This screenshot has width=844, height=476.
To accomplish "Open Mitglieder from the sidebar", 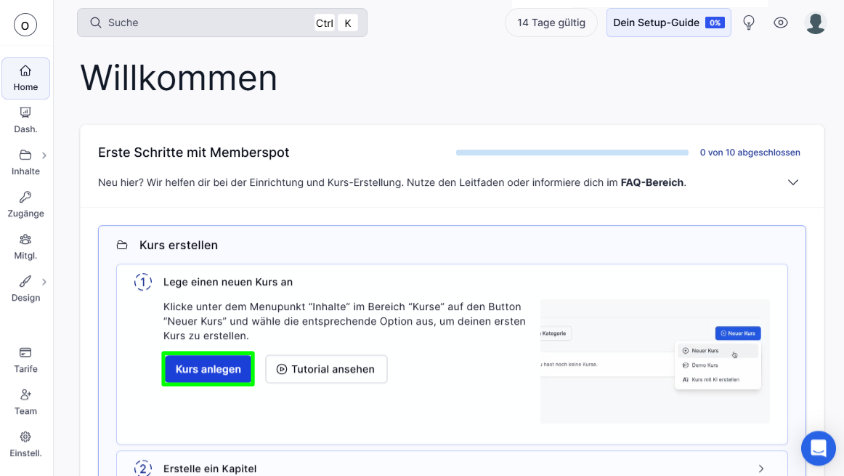I will click(25, 247).
